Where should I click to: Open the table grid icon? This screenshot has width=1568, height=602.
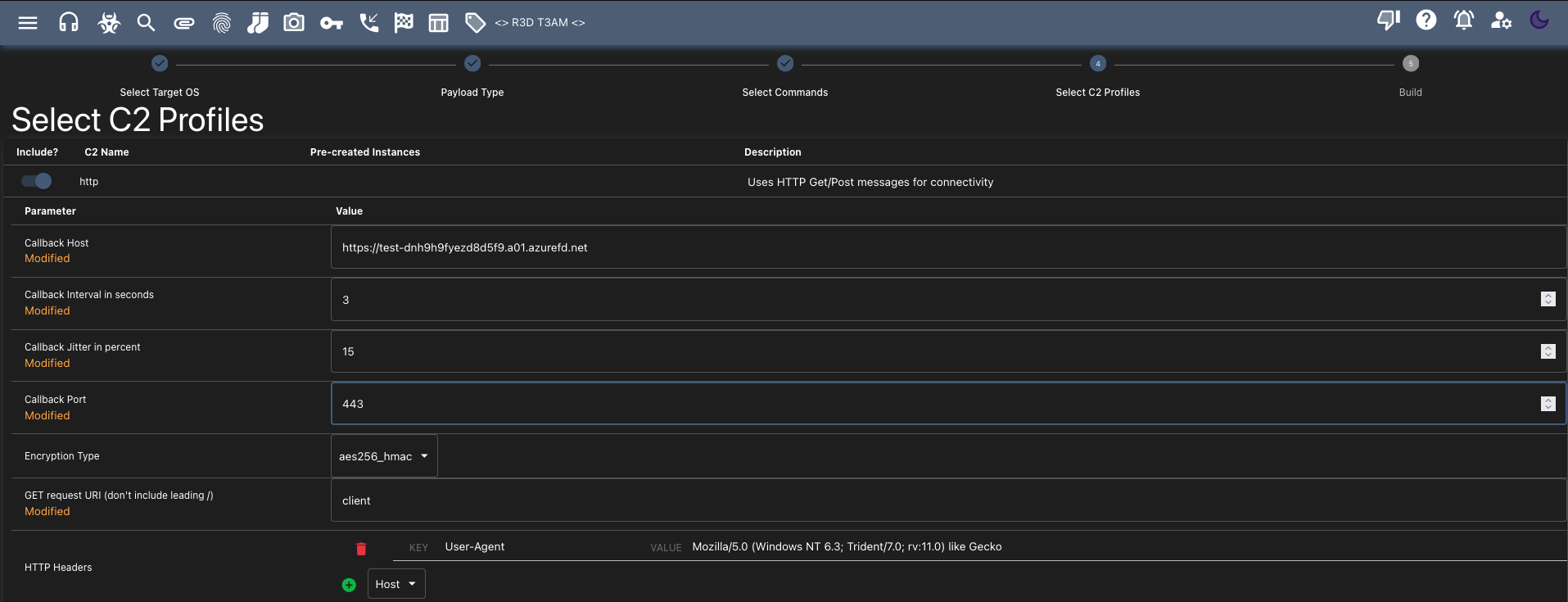[439, 23]
